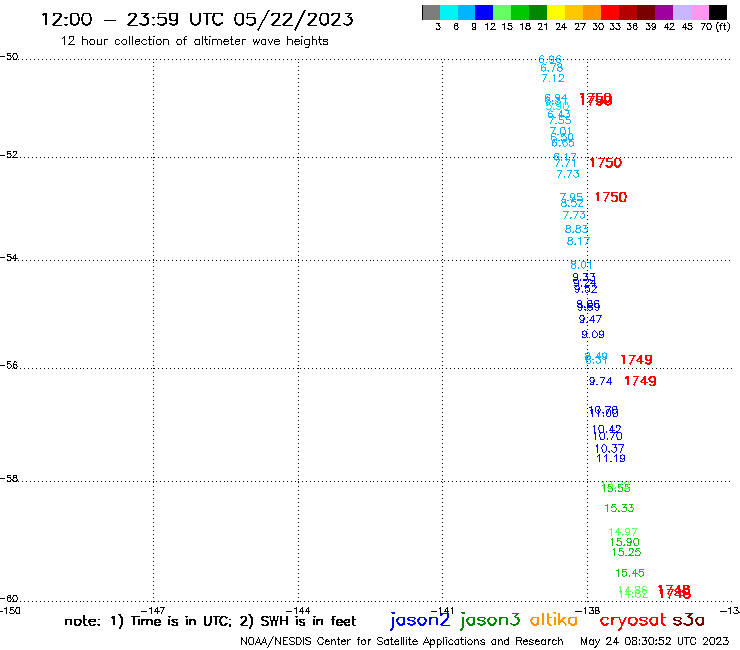Click the wave height value 9.09
Image resolution: width=740 pixels, height=650 pixels.
point(593,335)
